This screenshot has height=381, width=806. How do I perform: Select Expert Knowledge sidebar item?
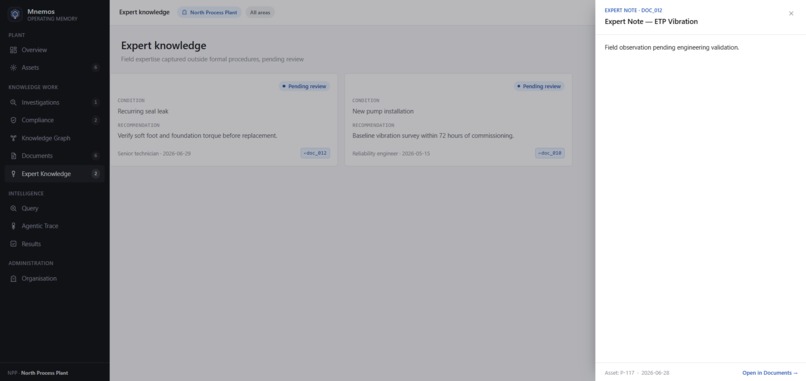(54, 174)
